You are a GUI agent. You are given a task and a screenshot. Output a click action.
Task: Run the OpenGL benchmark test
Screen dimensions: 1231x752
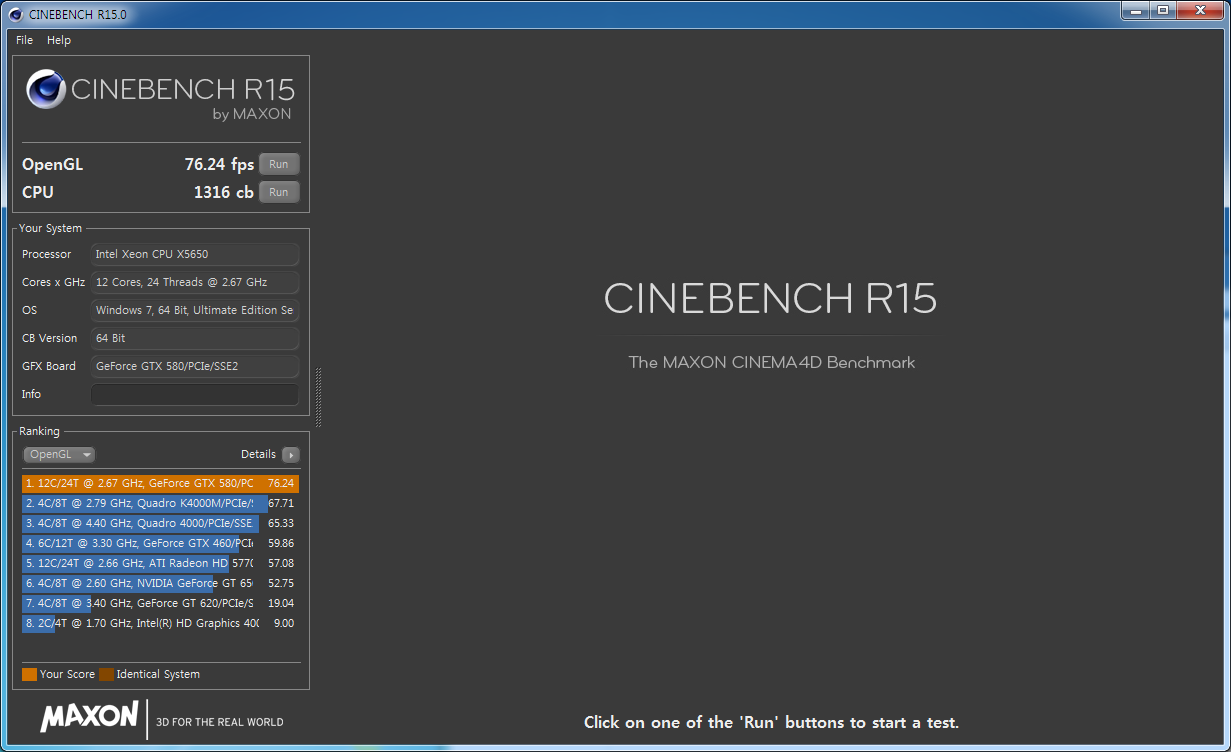(x=279, y=164)
